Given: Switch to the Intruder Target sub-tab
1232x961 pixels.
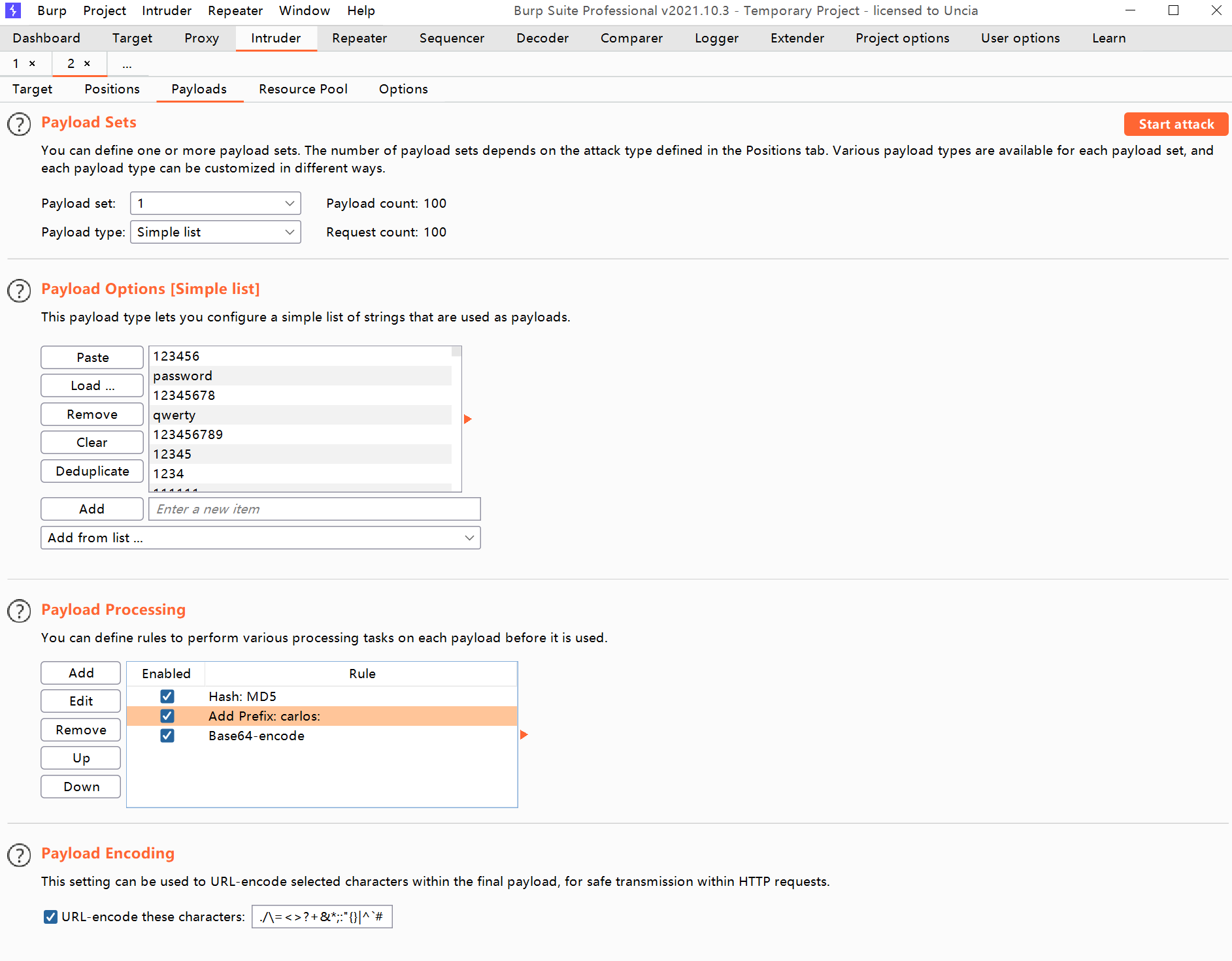Looking at the screenshot, I should 32,89.
